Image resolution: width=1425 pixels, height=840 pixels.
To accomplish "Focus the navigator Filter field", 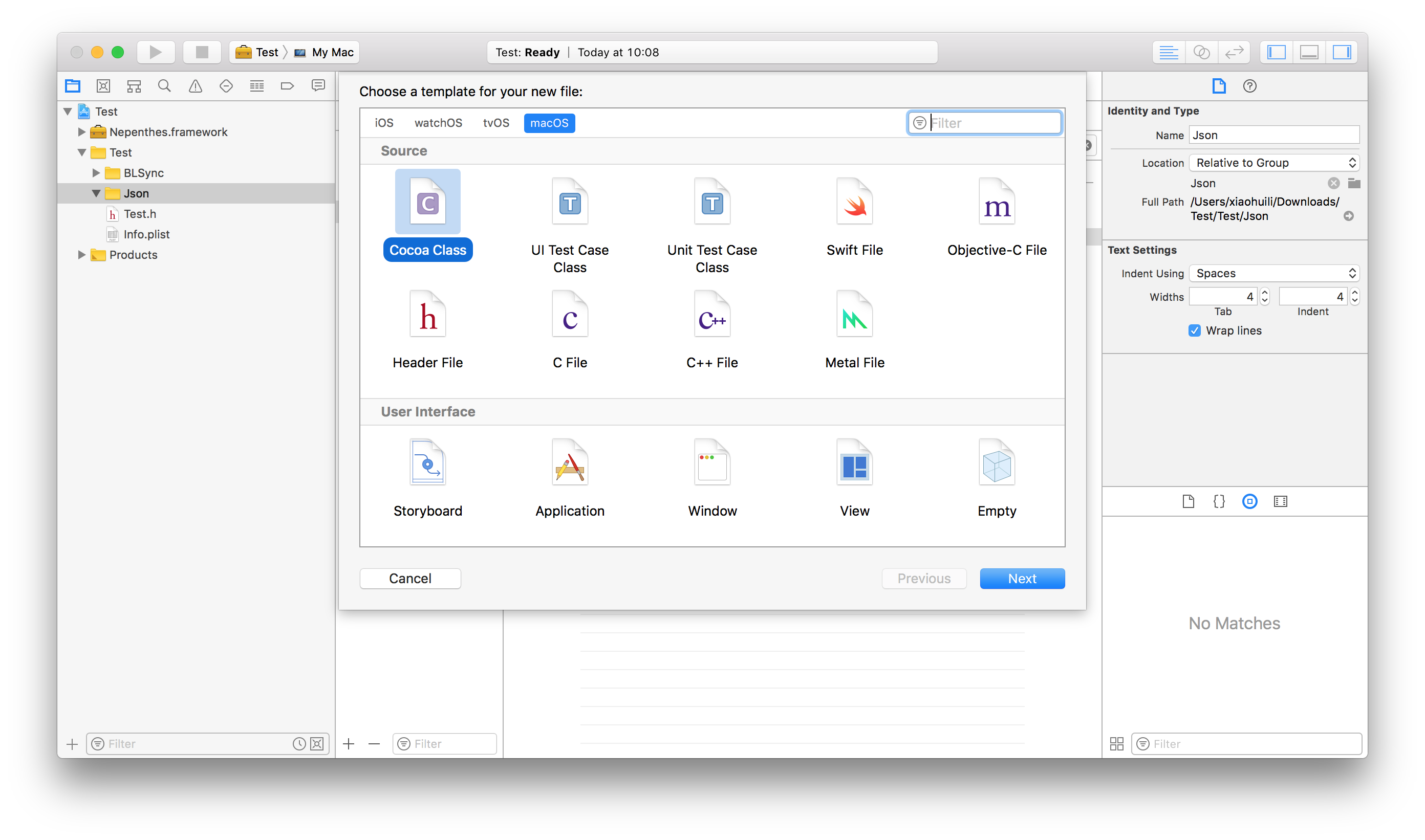I will (207, 744).
